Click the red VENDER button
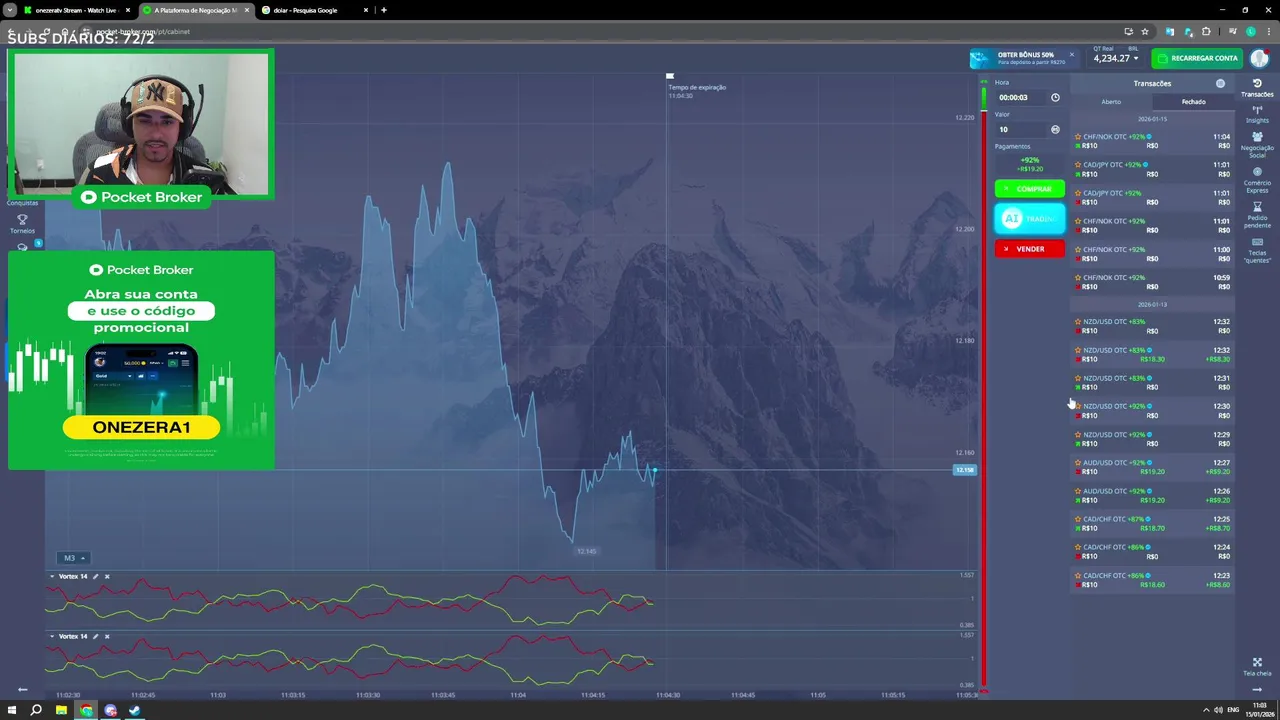 tap(1029, 249)
